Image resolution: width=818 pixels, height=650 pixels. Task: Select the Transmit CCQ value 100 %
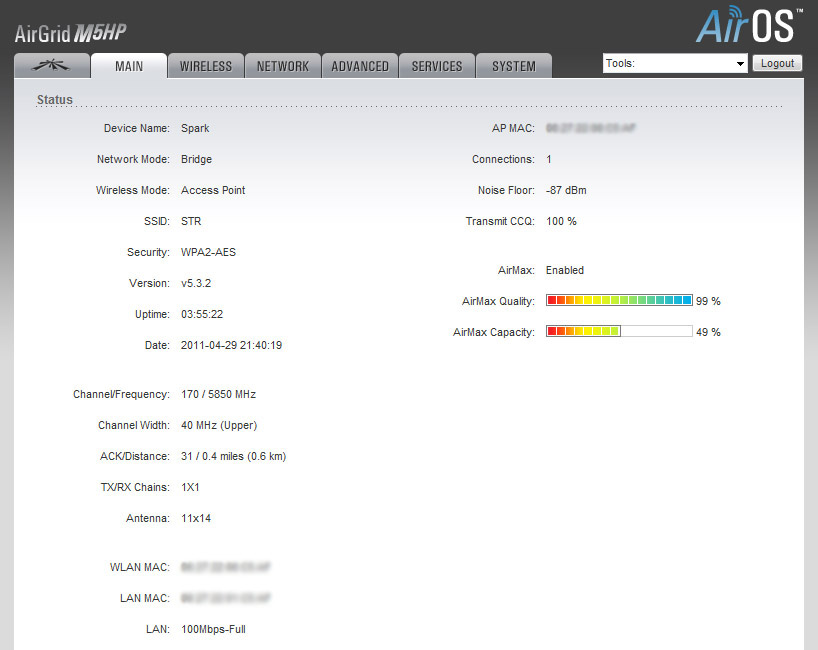[561, 221]
